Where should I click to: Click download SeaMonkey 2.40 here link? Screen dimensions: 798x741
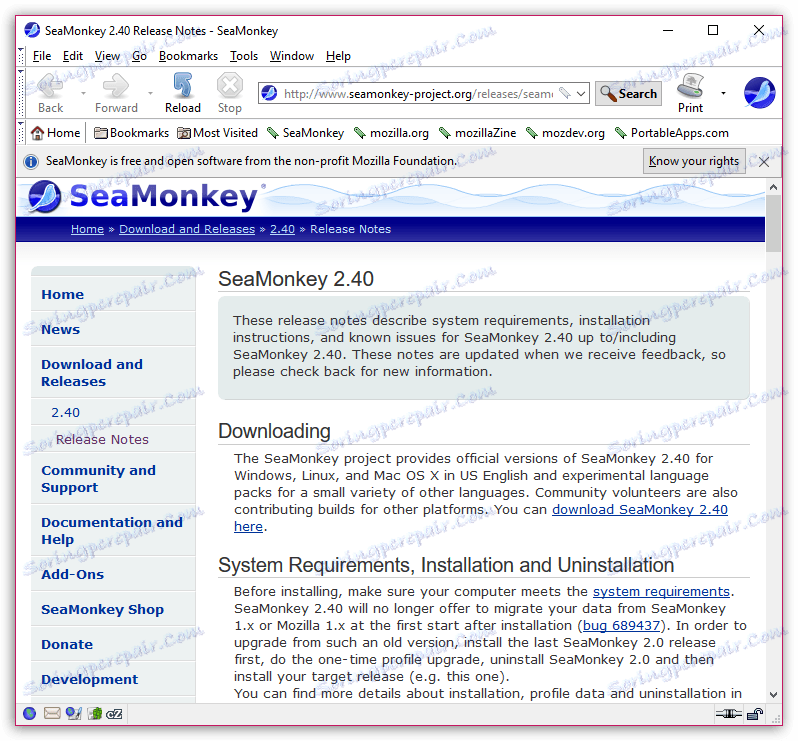click(640, 509)
